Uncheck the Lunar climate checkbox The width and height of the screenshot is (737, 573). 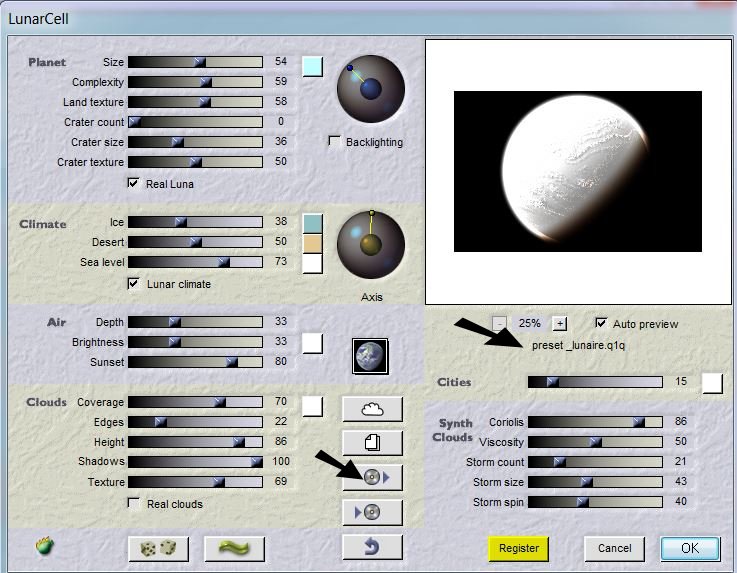tap(133, 283)
